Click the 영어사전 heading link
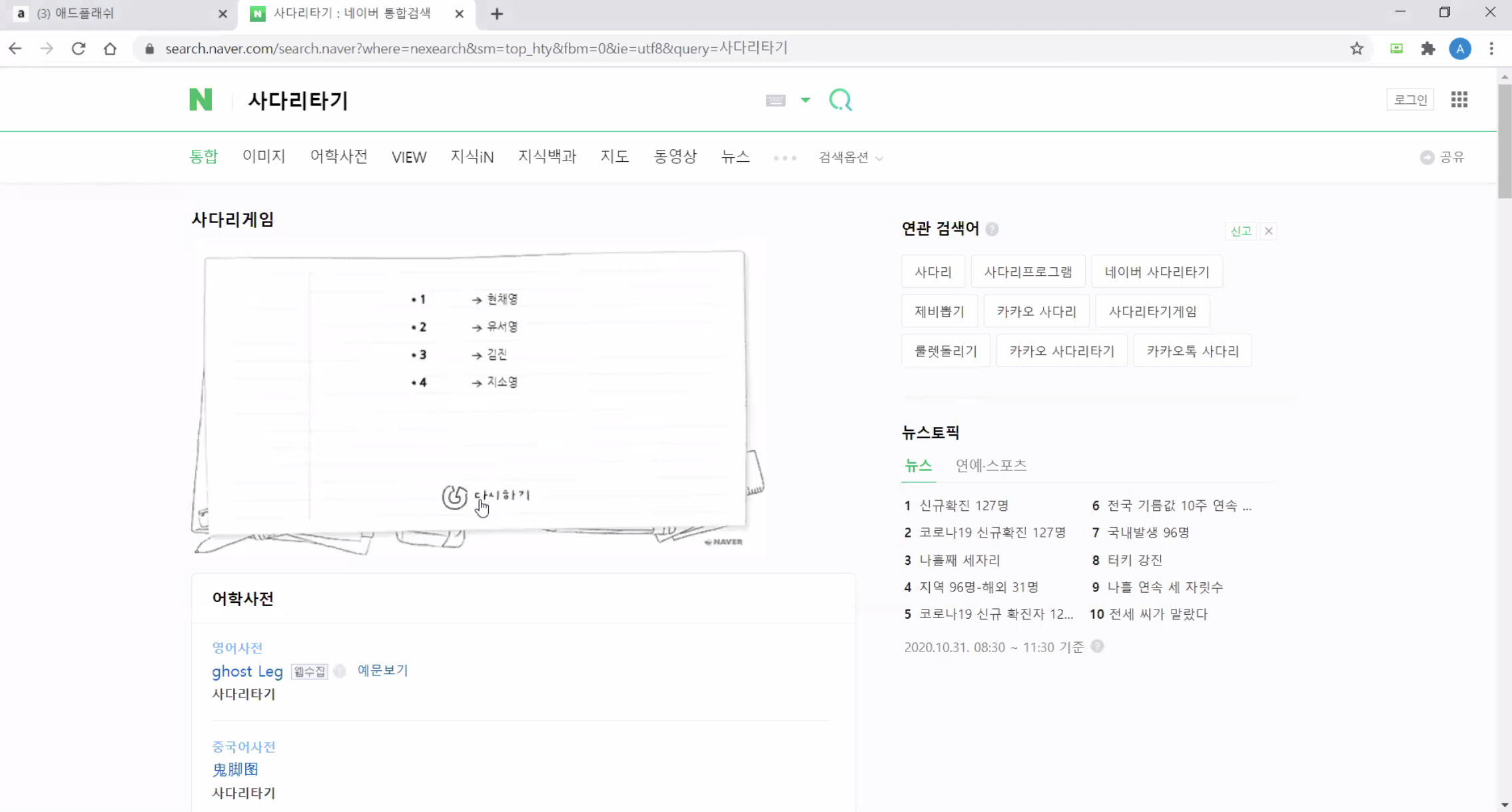The height and width of the screenshot is (812, 1512). point(237,647)
